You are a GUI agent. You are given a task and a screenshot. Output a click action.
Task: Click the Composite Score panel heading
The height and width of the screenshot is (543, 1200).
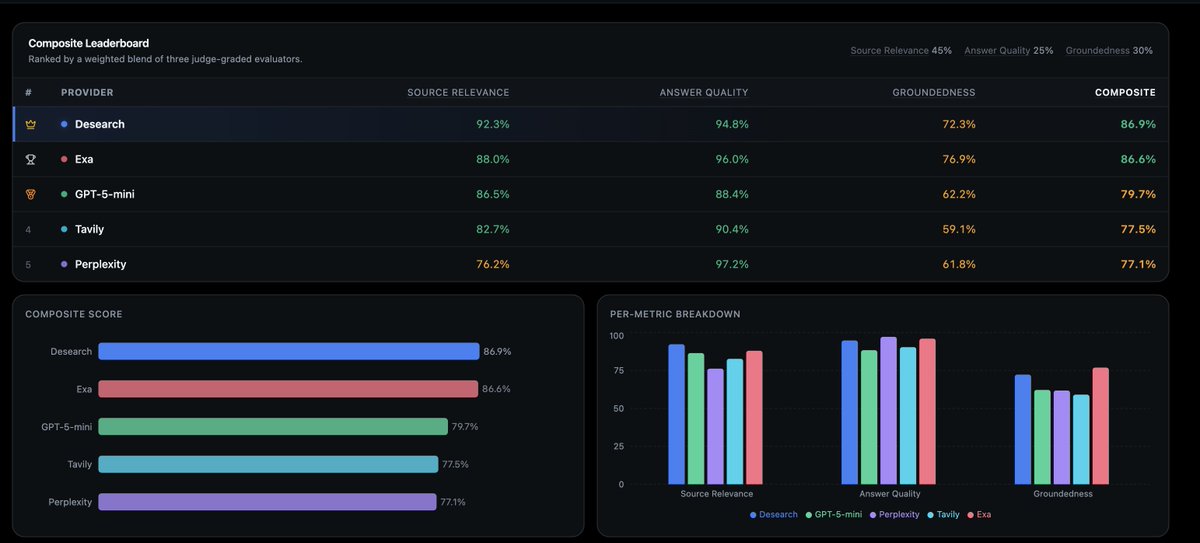(74, 314)
